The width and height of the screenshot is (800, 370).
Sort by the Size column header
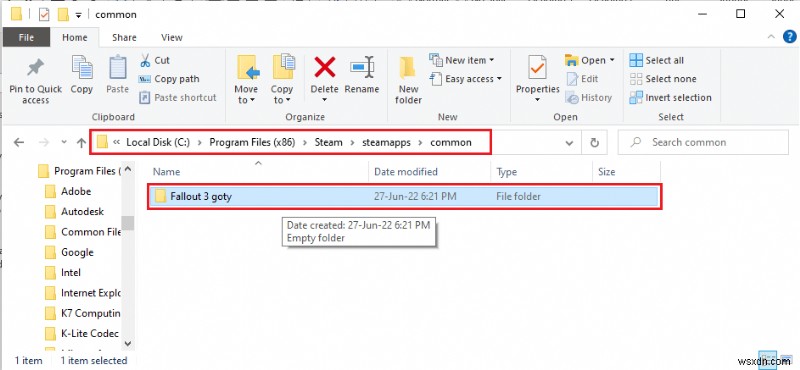click(626, 172)
